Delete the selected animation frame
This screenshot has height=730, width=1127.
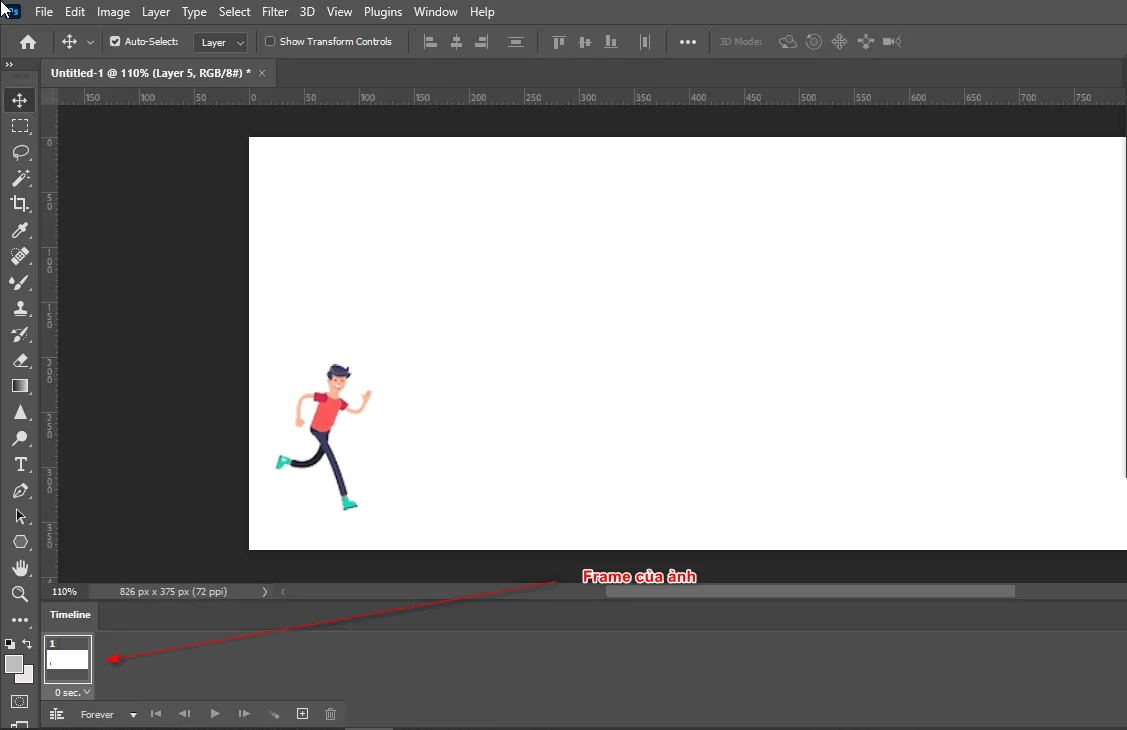pos(330,714)
